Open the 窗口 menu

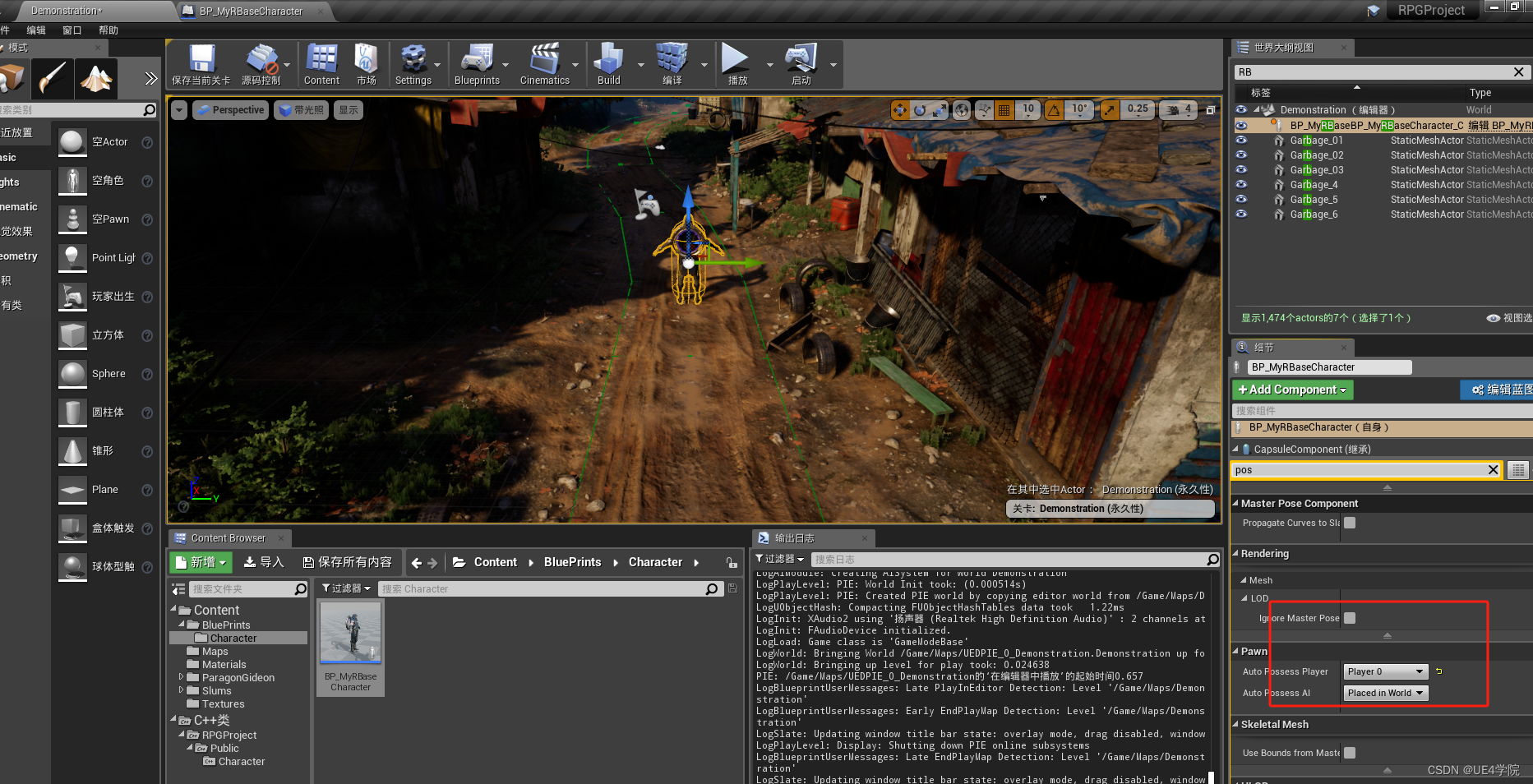tap(72, 30)
